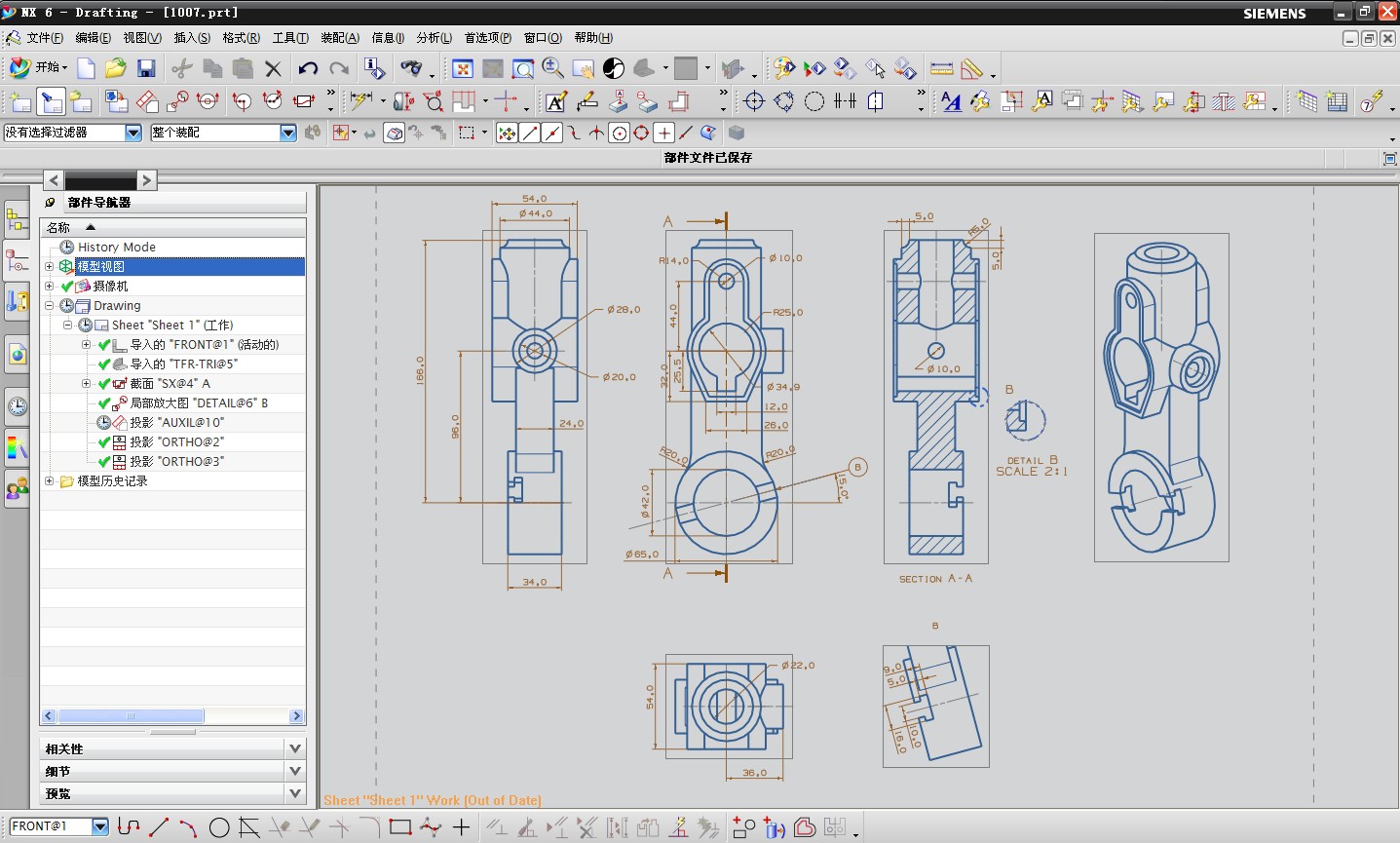Open the New Sheet icon

[20, 101]
